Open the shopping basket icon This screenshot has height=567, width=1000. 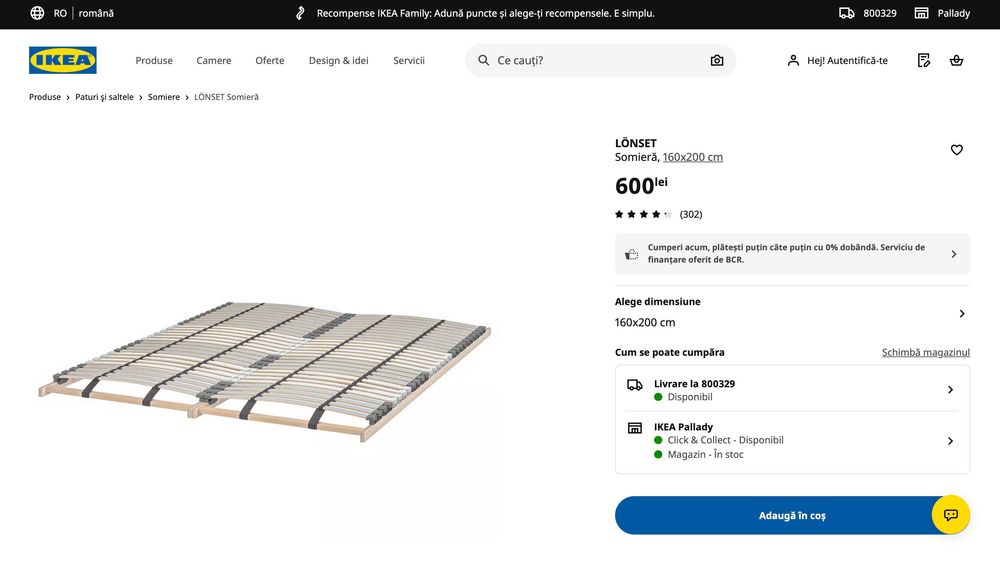click(x=956, y=60)
